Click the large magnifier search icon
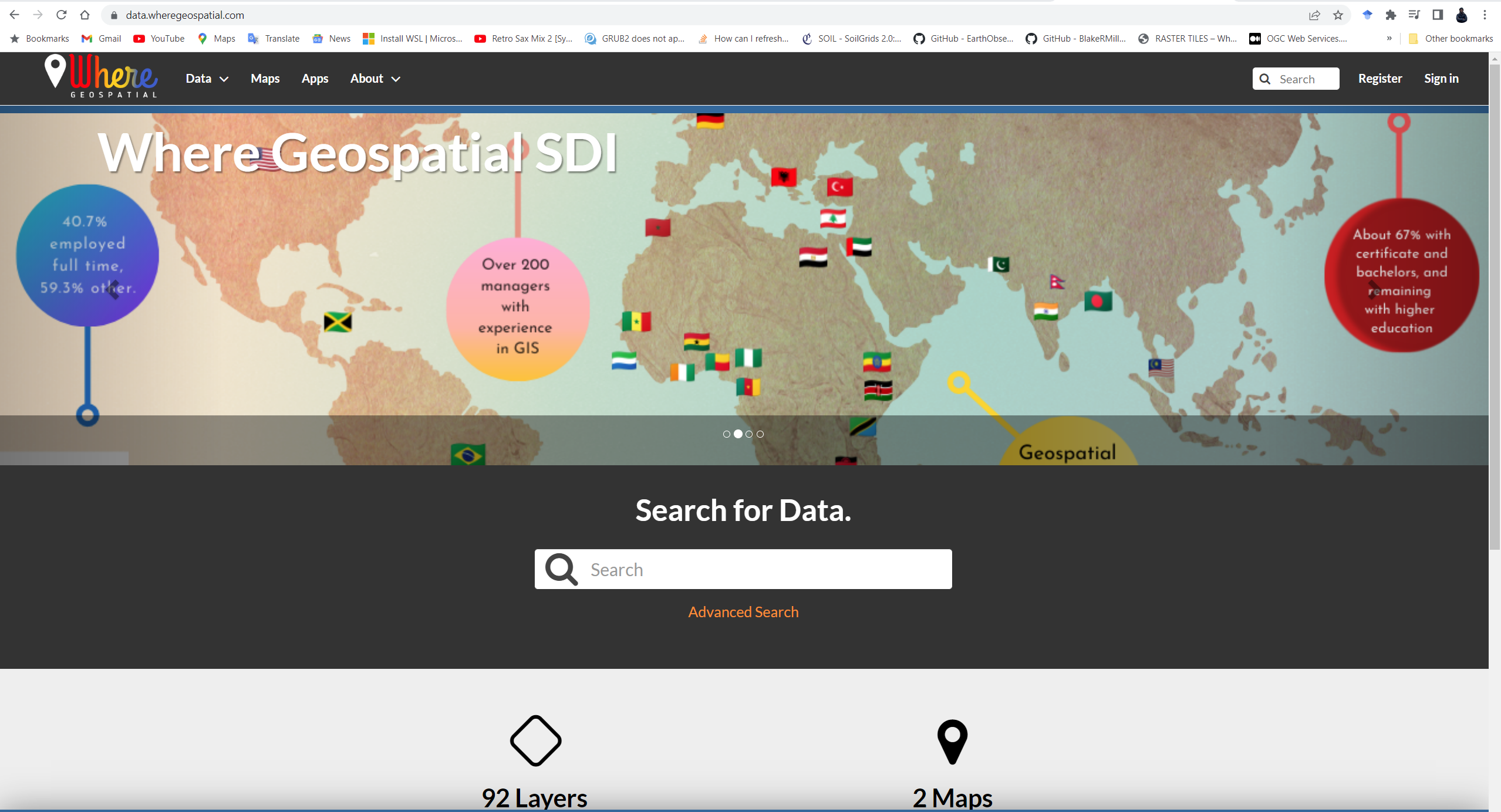 (561, 569)
